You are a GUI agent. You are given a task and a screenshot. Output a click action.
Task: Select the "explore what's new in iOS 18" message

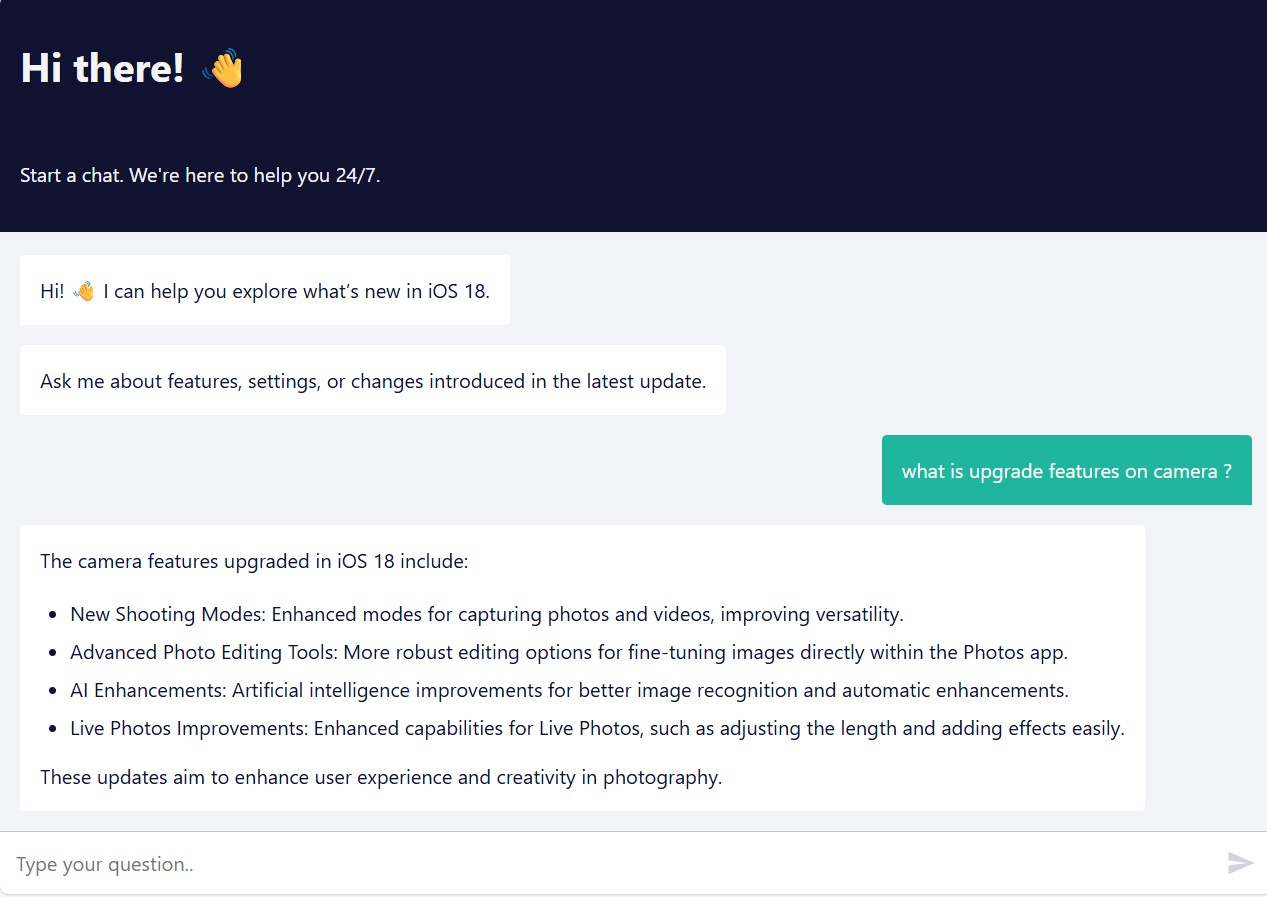coord(296,291)
